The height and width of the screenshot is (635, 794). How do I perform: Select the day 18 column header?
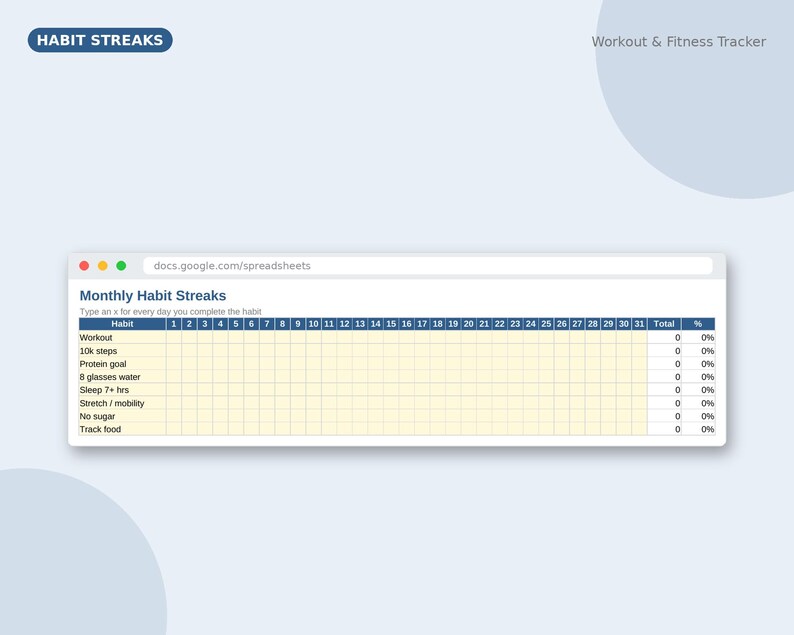click(x=438, y=324)
